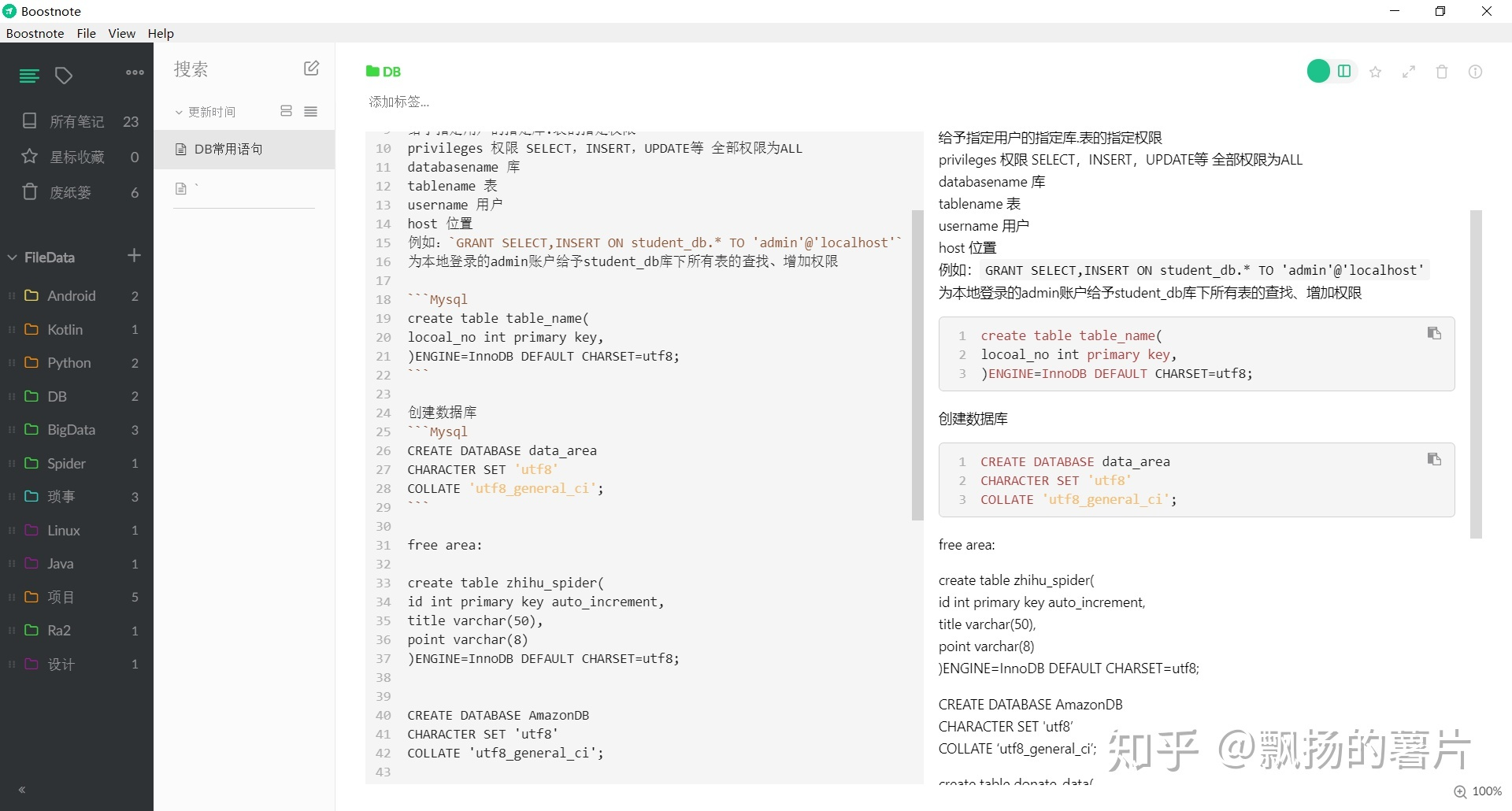The image size is (1512, 811).
Task: Select the Kotlin folder
Action: (x=77, y=329)
